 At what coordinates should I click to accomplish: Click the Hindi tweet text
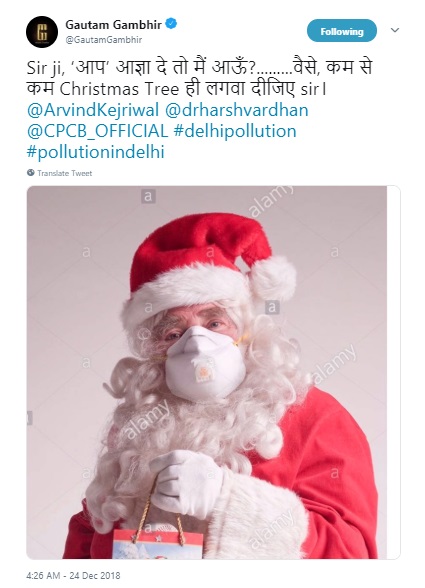click(x=199, y=78)
